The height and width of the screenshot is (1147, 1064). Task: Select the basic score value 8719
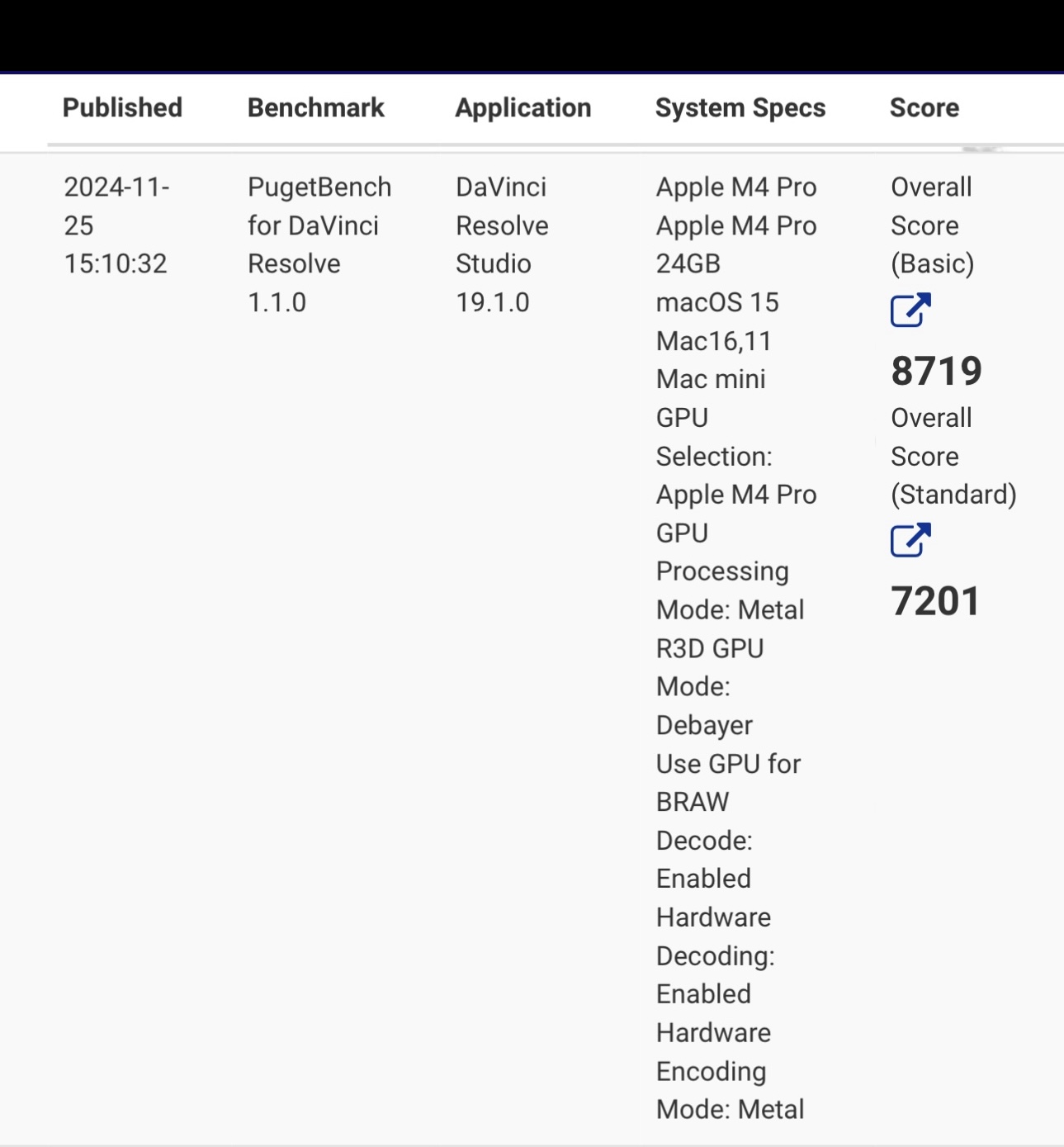click(937, 371)
